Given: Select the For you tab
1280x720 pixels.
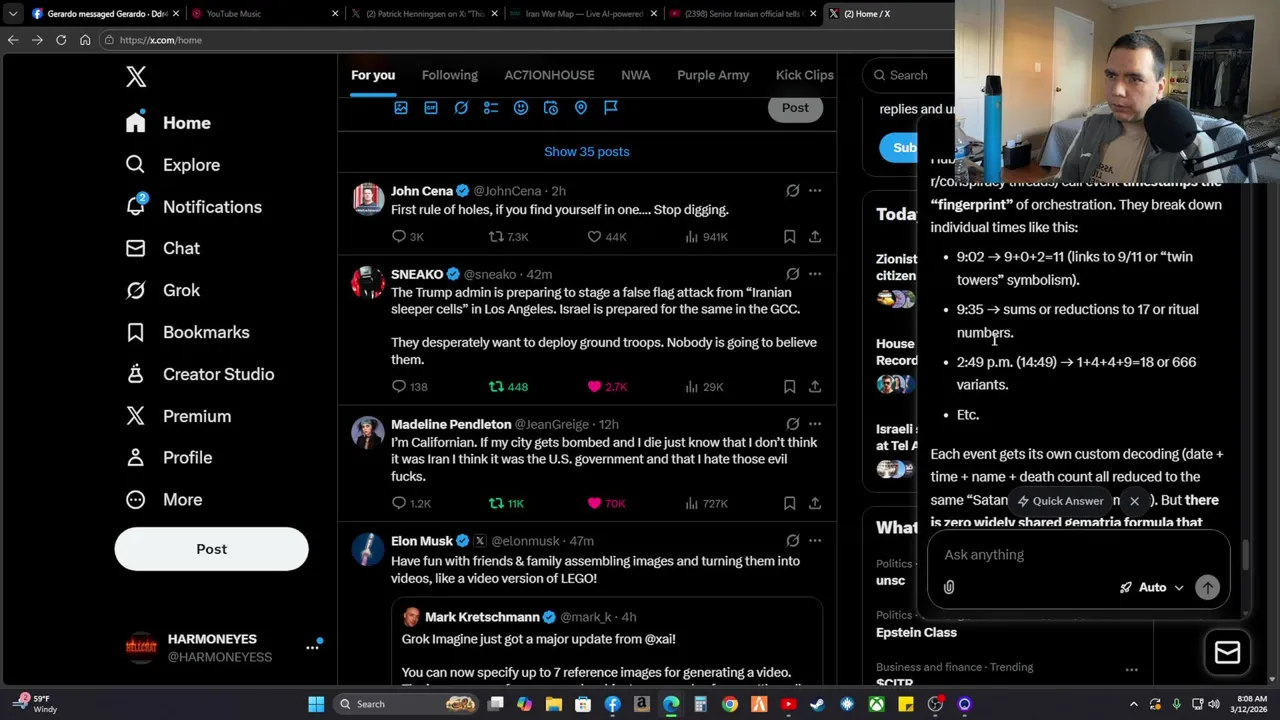Looking at the screenshot, I should (x=373, y=75).
